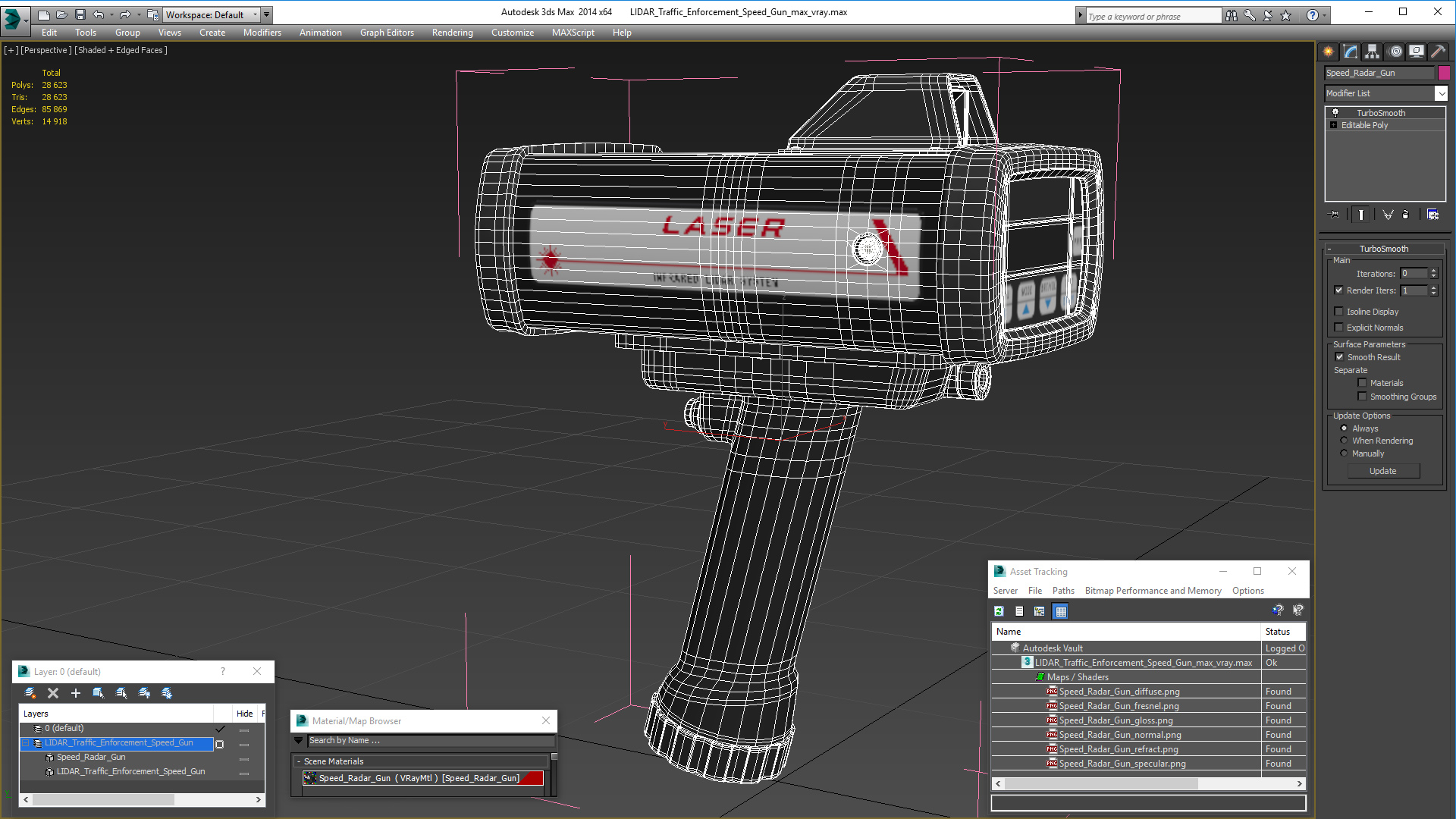The height and width of the screenshot is (819, 1456).
Task: Click the favorites star icon in title bar
Action: click(x=1286, y=15)
